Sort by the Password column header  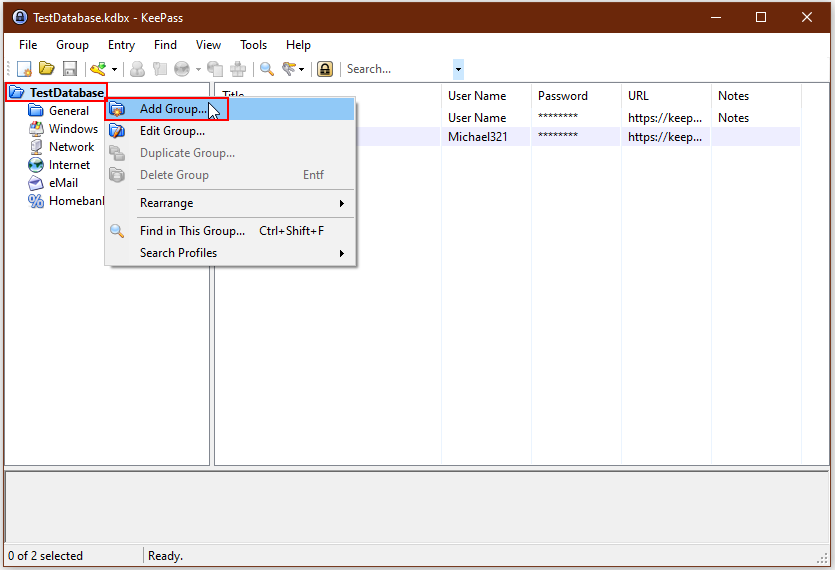[576, 96]
